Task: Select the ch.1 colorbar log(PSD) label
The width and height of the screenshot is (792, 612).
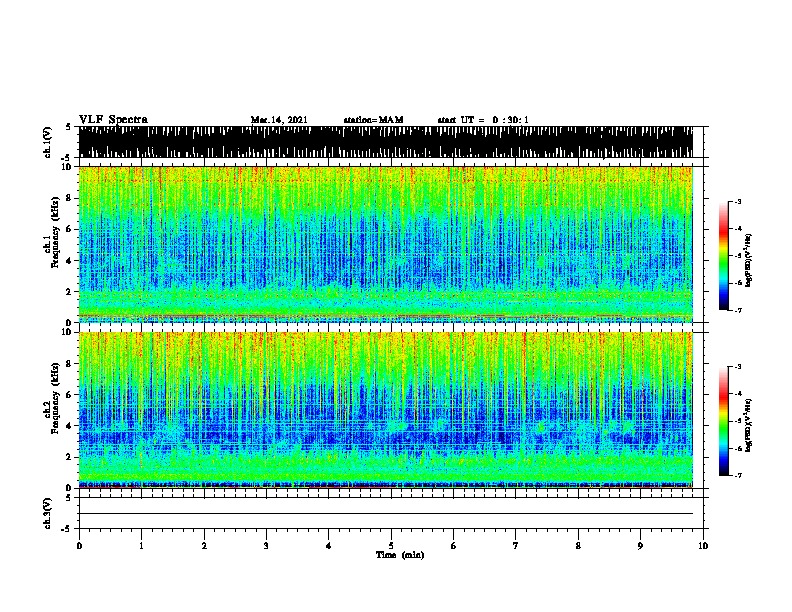Action: point(748,260)
